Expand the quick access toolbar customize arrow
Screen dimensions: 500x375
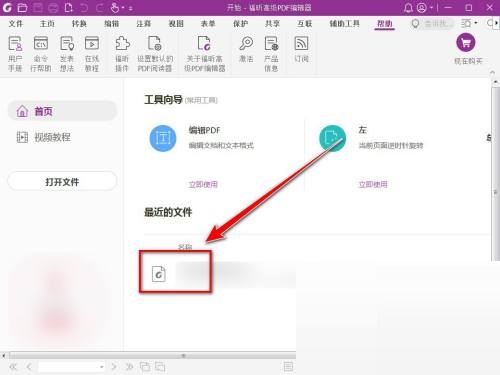point(131,8)
